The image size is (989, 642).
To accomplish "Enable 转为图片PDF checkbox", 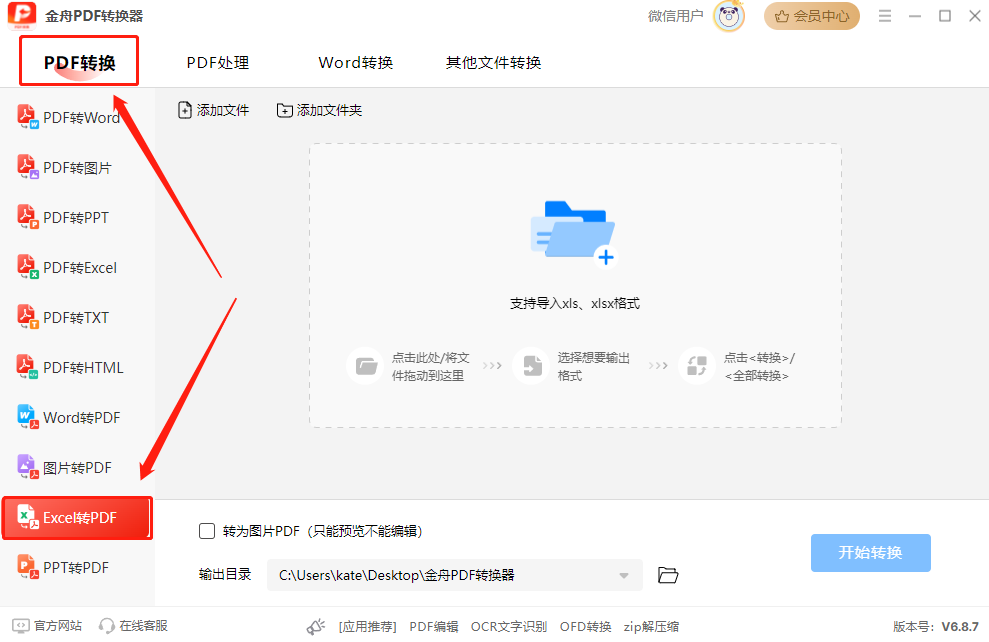I will (x=207, y=531).
